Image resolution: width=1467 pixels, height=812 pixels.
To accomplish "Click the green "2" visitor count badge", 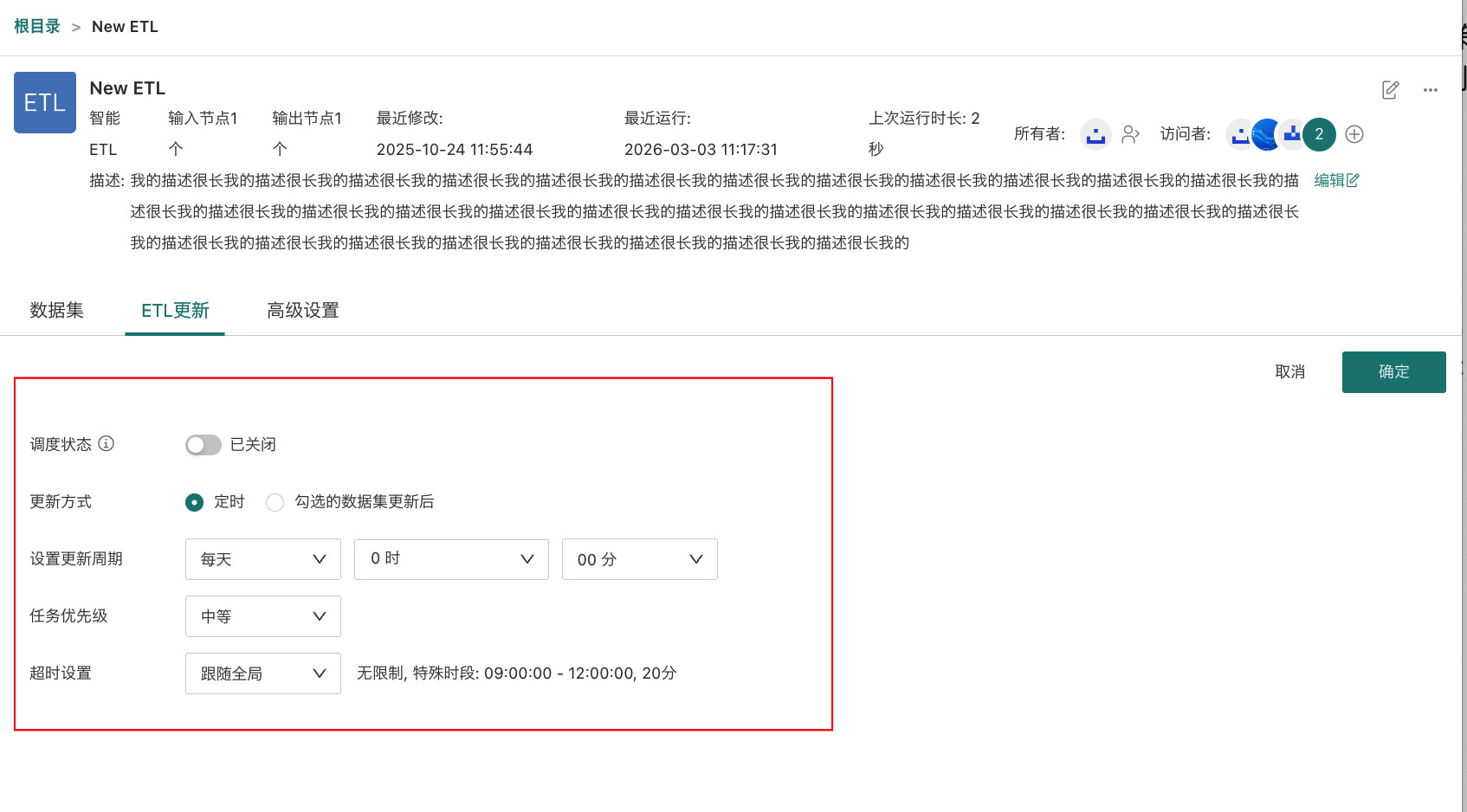I will pos(1319,134).
